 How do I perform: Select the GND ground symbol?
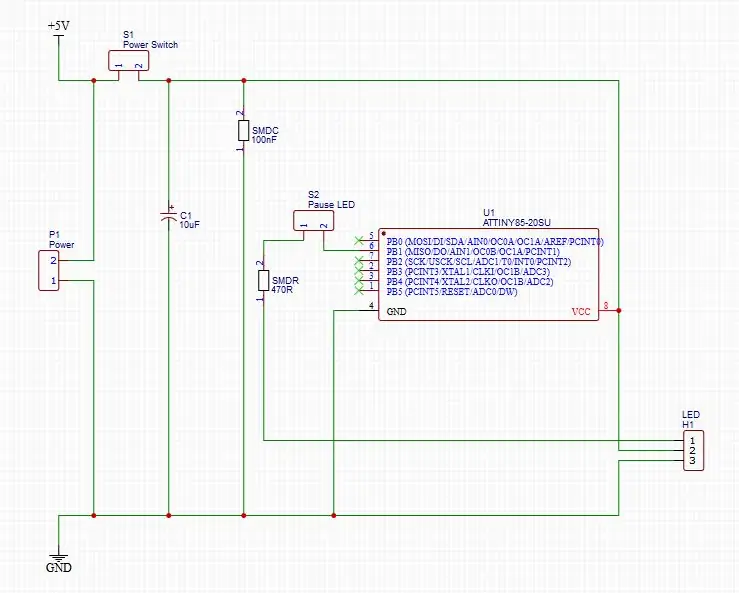pos(59,561)
